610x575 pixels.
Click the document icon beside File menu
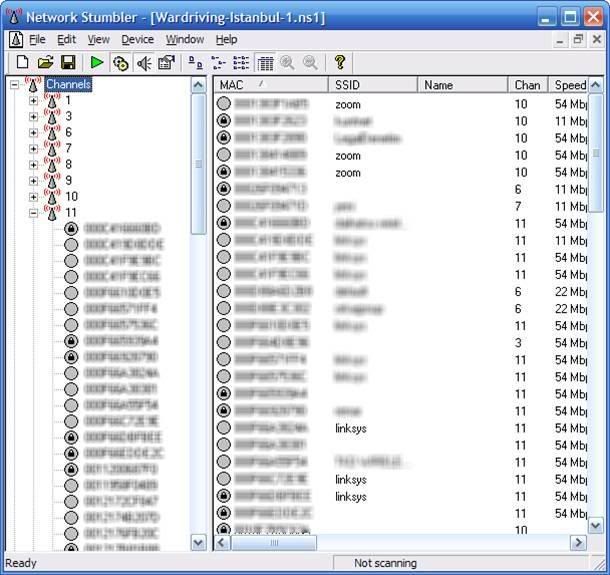16,40
